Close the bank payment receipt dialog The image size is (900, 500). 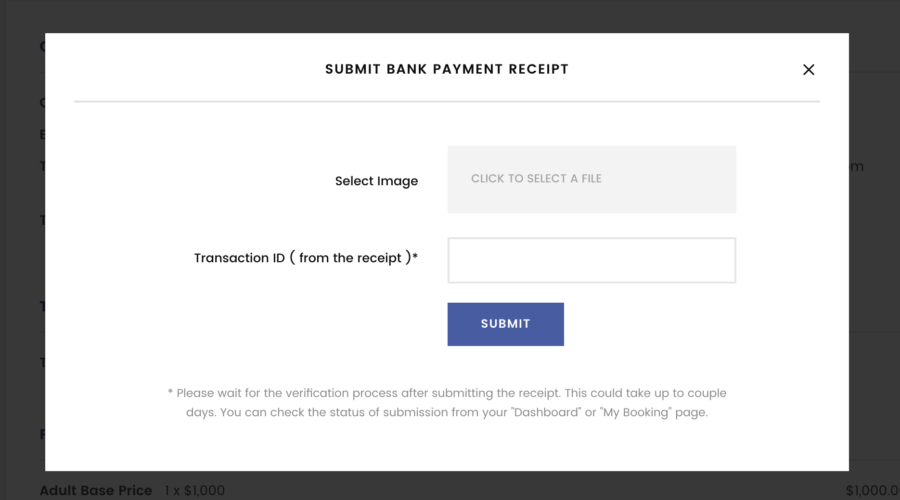pyautogui.click(x=809, y=70)
